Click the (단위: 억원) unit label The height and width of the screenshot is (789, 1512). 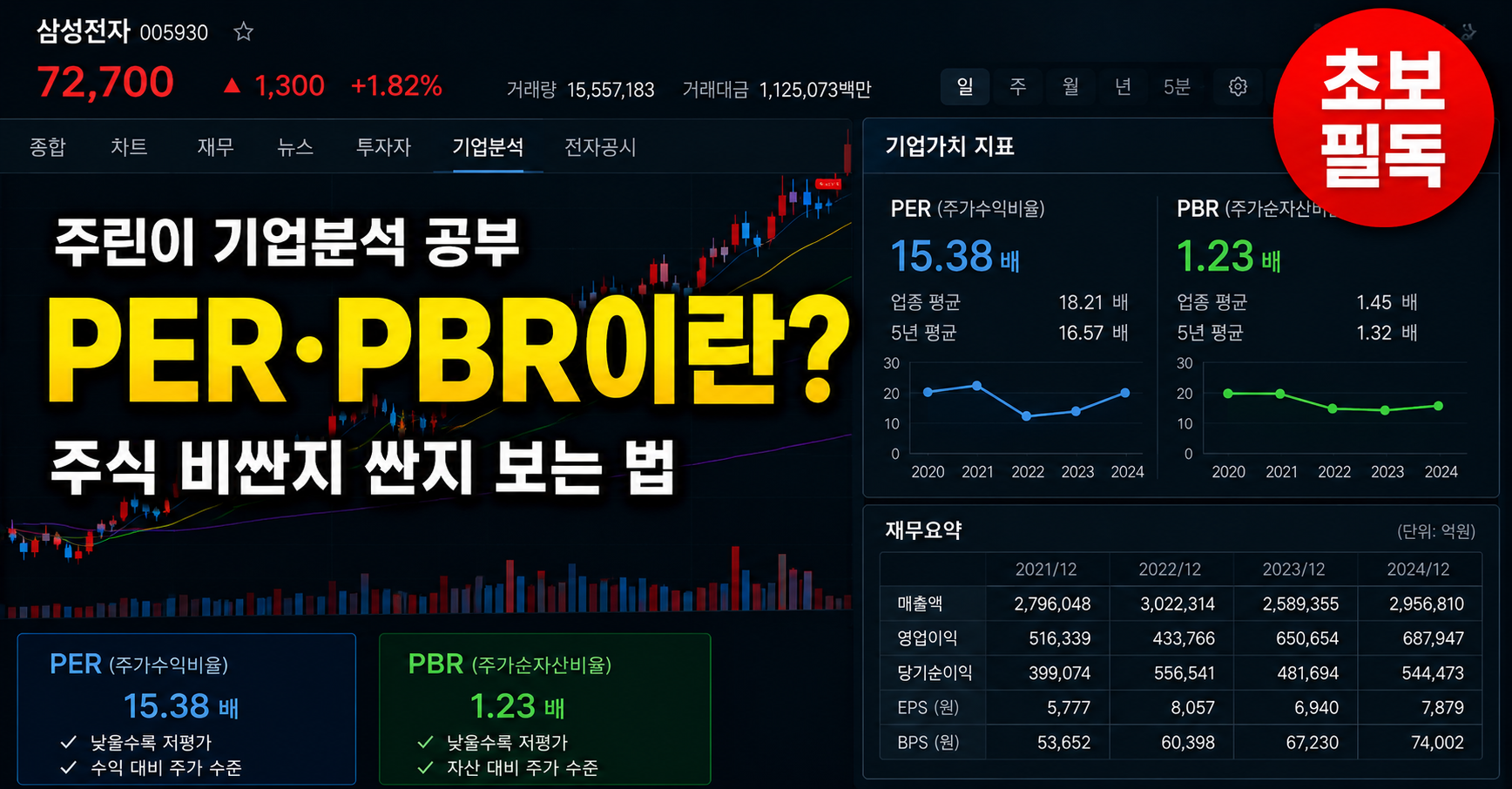point(1436,531)
